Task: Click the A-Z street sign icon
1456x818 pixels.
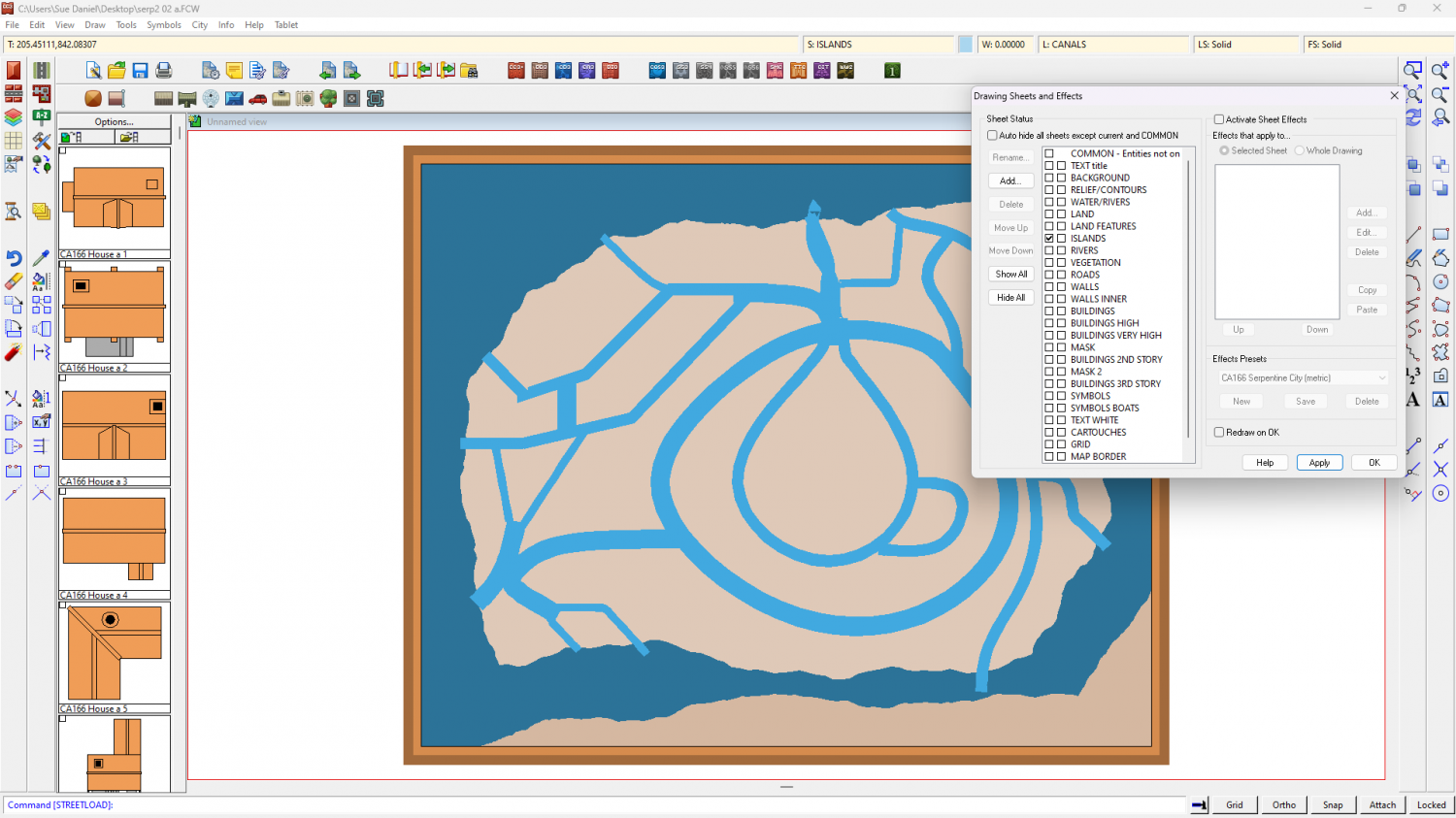Action: point(41,117)
